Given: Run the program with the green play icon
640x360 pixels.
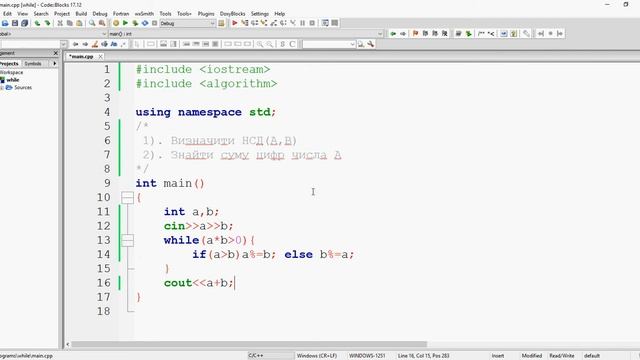Looking at the screenshot, I should click(x=125, y=23).
